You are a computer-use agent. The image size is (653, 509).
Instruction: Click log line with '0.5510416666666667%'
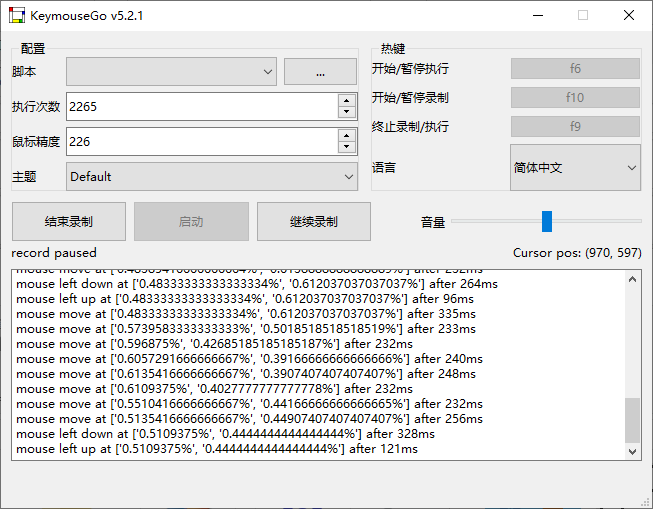pyautogui.click(x=249, y=404)
